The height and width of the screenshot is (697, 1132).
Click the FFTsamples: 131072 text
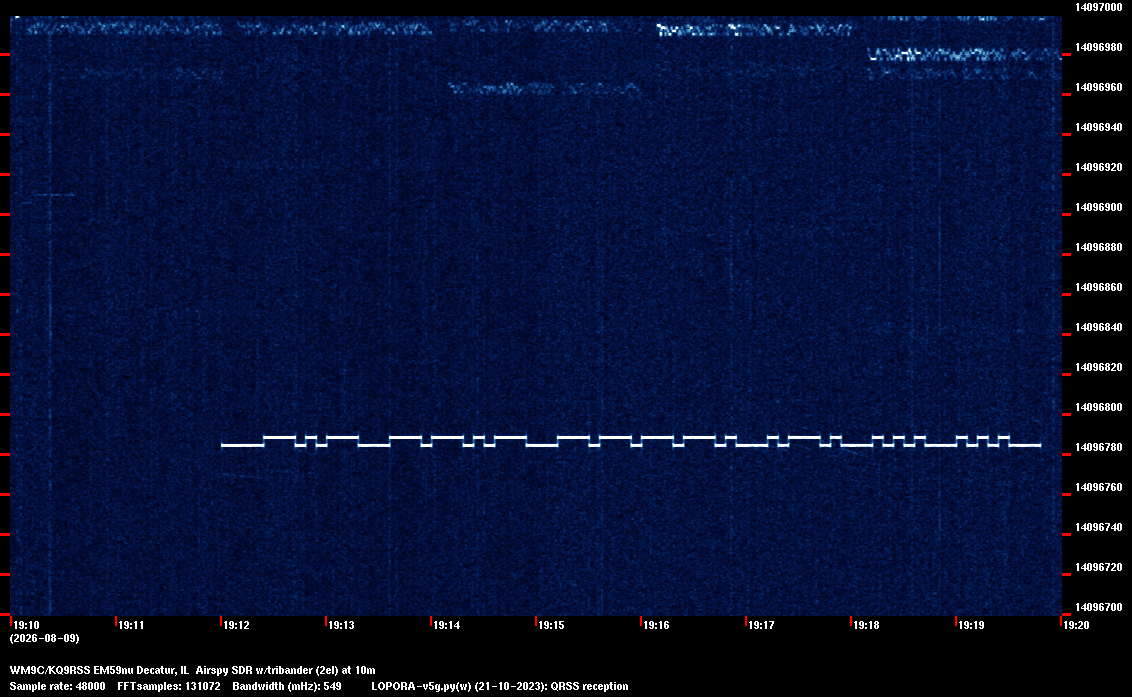[169, 686]
